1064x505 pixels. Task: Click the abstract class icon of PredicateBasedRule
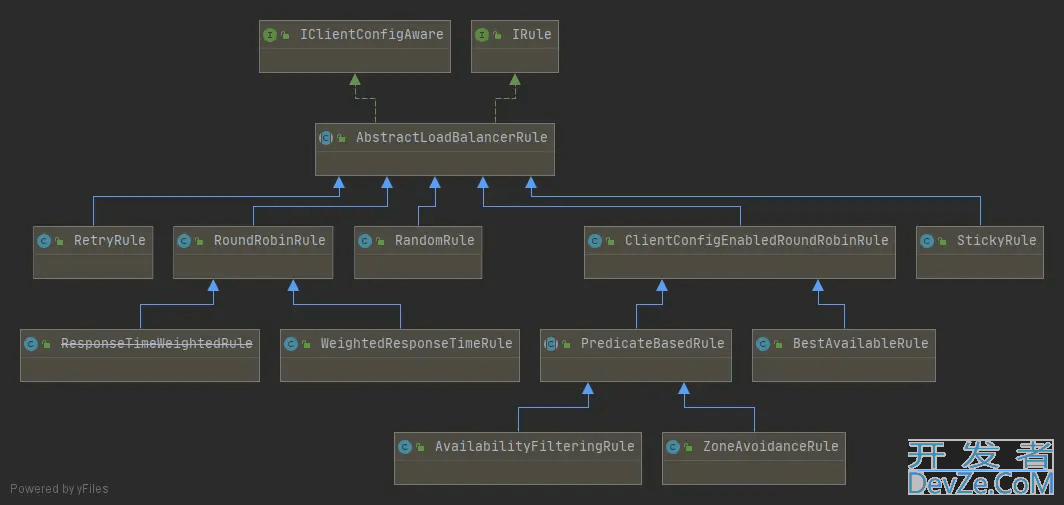pos(551,344)
